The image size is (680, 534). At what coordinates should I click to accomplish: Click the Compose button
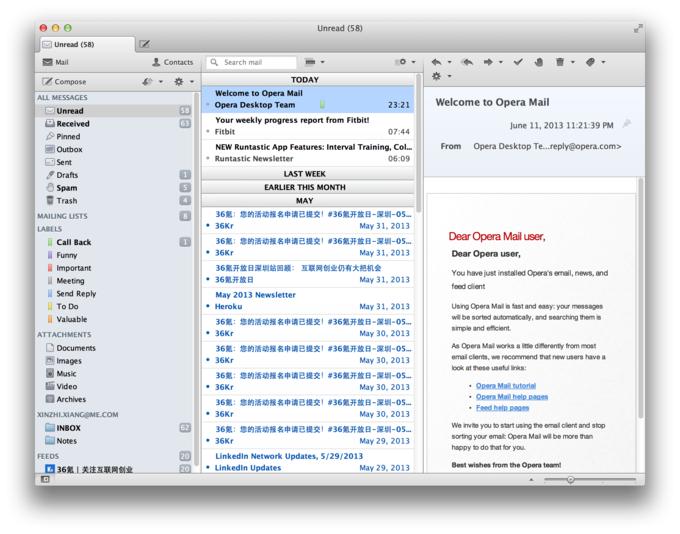click(x=64, y=82)
